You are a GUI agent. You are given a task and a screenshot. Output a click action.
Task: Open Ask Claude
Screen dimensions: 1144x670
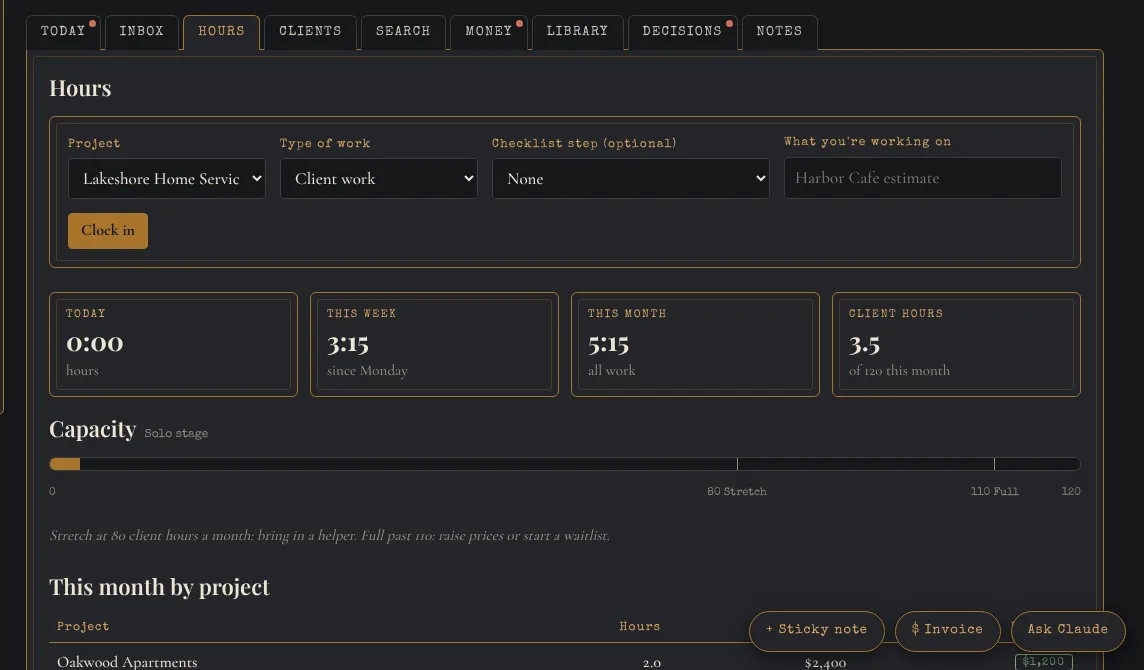tap(1067, 630)
